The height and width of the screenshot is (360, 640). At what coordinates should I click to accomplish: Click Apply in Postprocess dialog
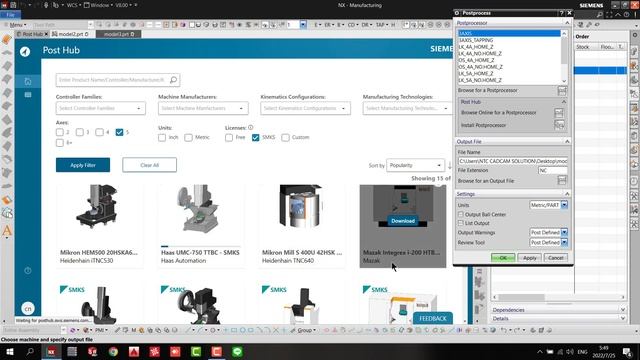(x=529, y=258)
